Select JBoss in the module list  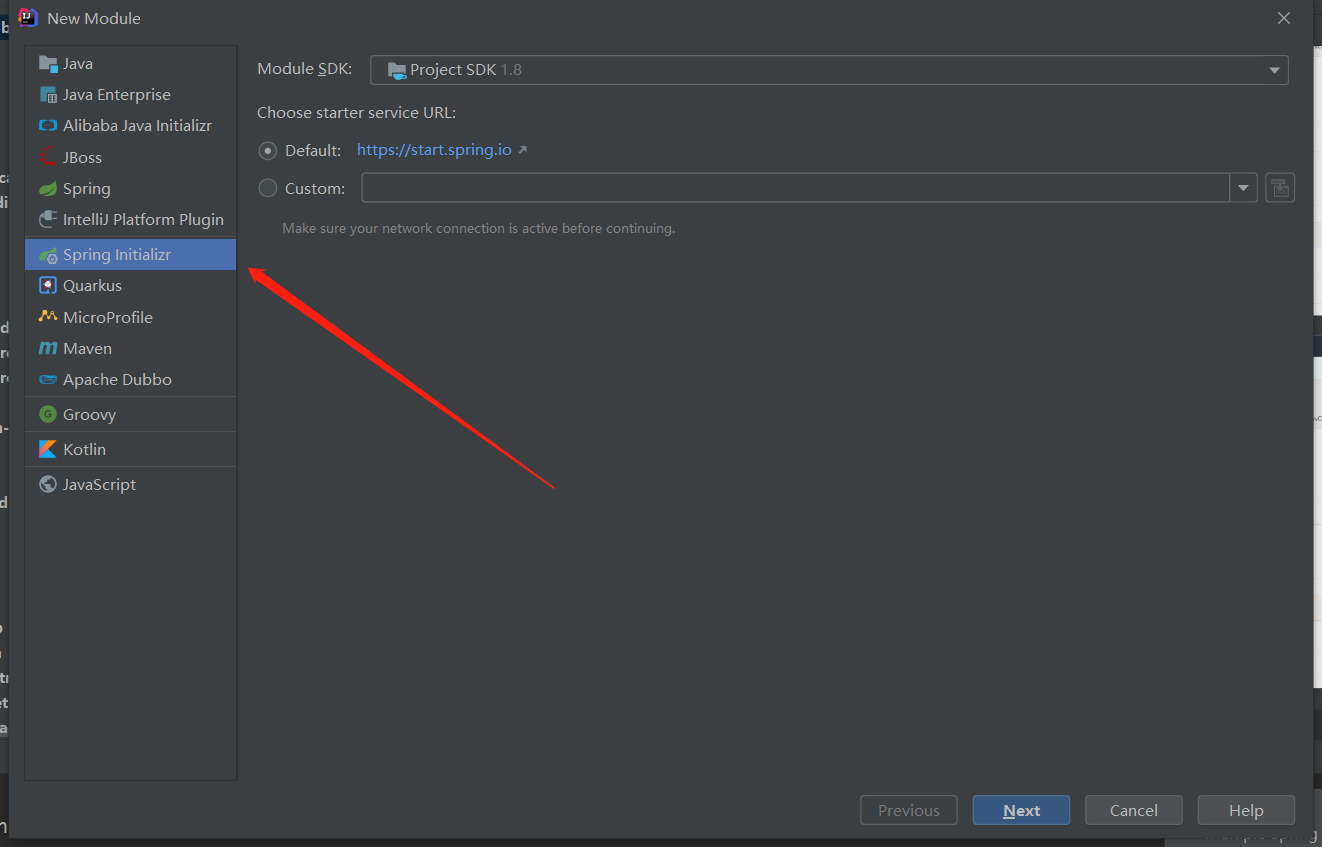(x=131, y=157)
